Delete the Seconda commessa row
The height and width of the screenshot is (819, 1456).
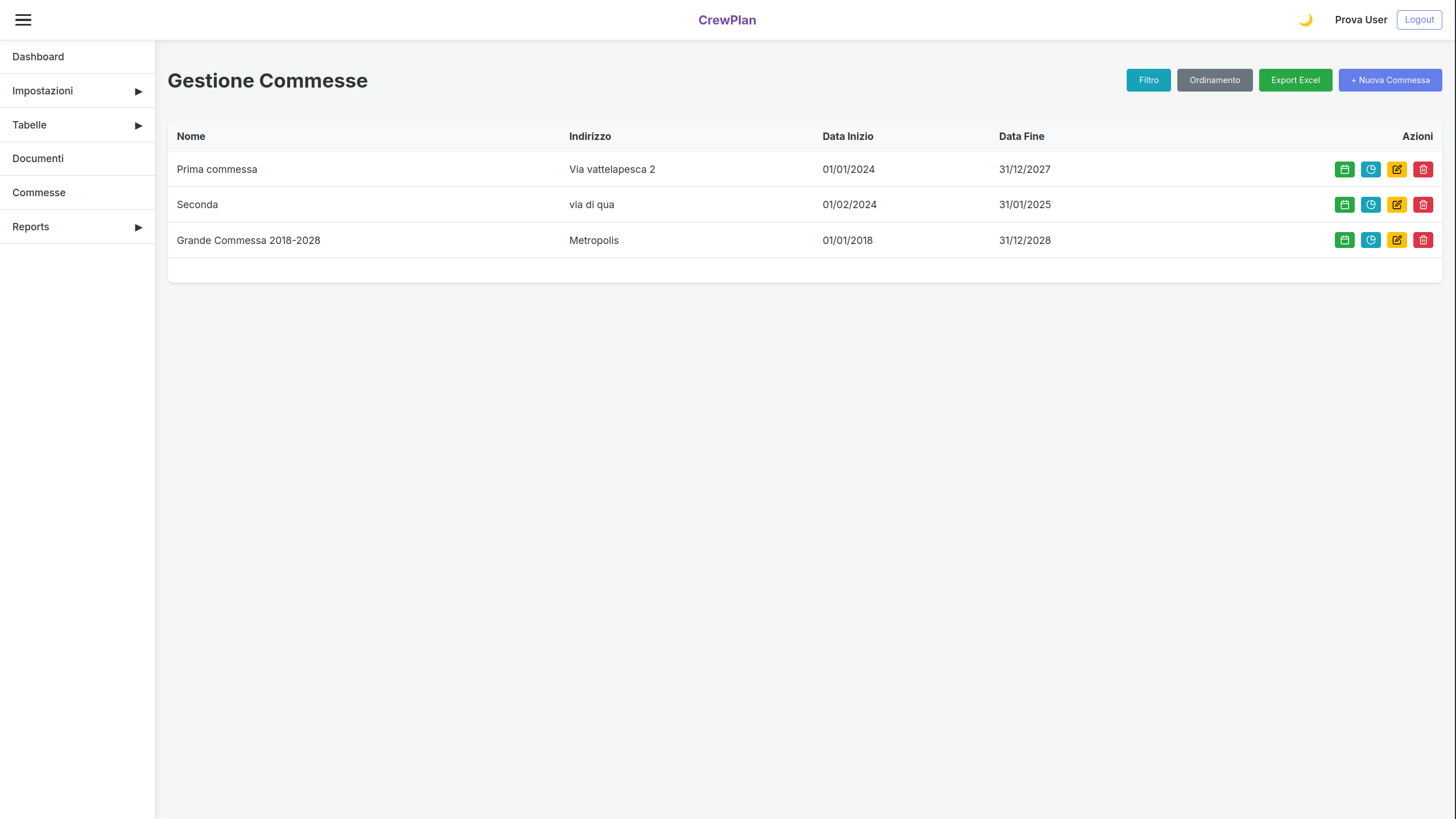(x=1423, y=205)
